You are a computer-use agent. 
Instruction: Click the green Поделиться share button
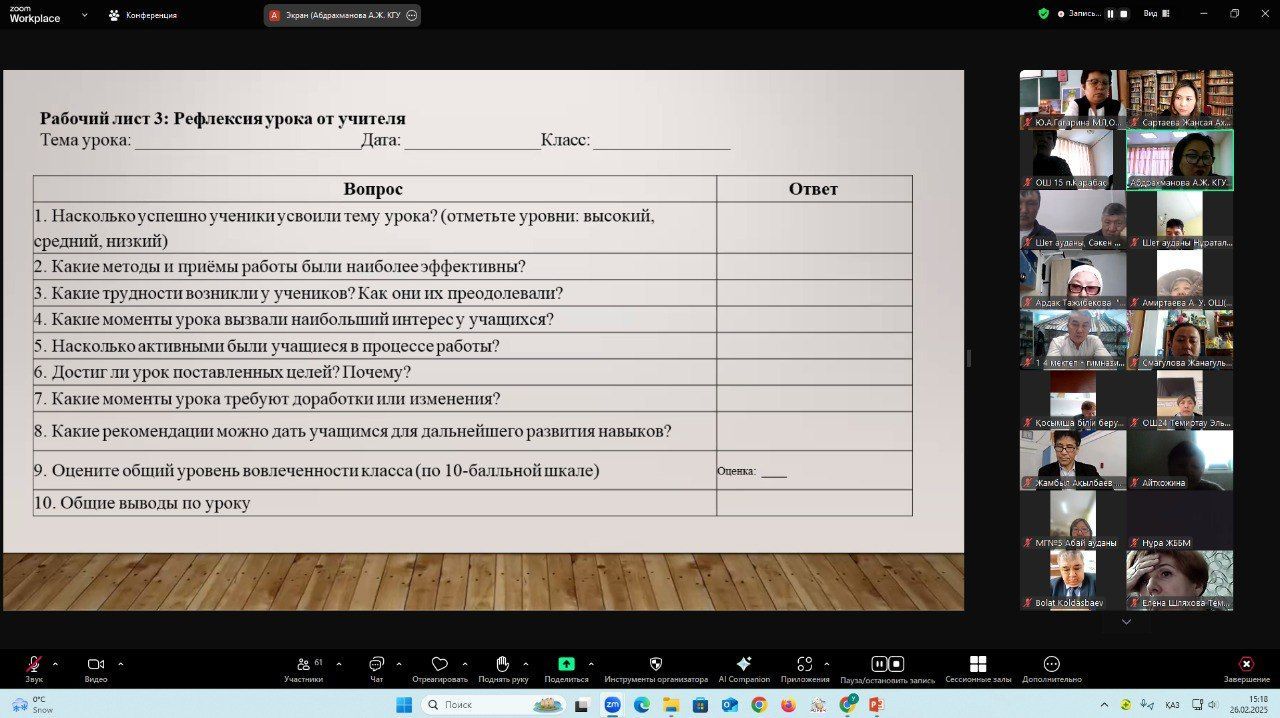[566, 666]
